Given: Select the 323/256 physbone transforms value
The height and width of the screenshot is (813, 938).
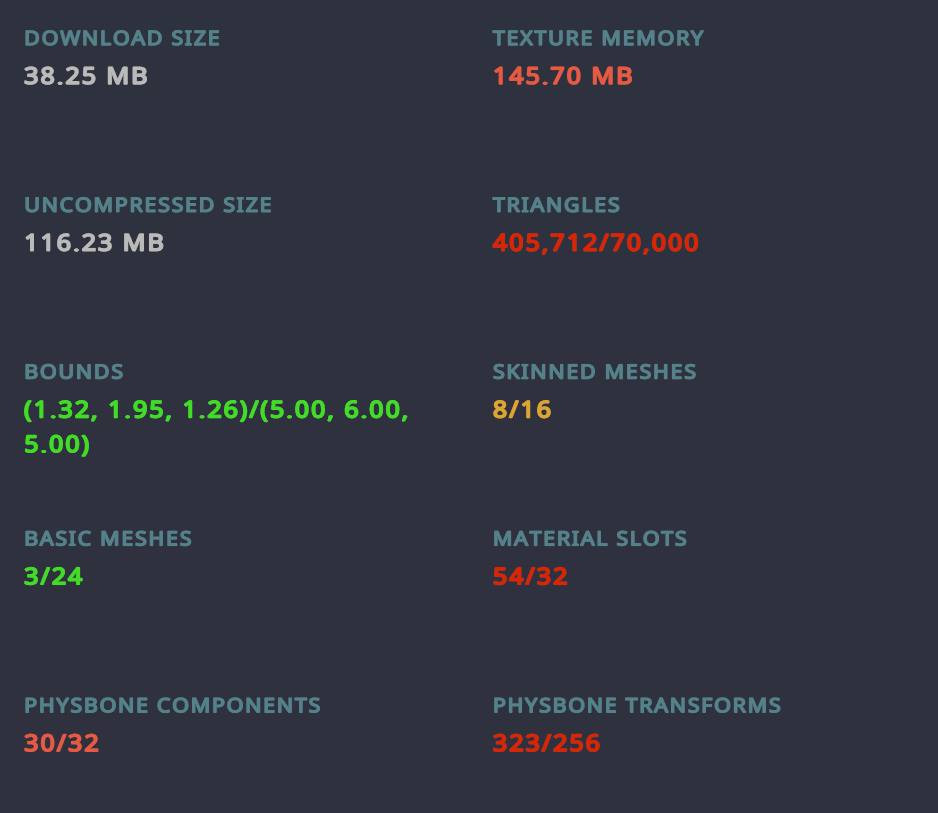Looking at the screenshot, I should pos(546,744).
